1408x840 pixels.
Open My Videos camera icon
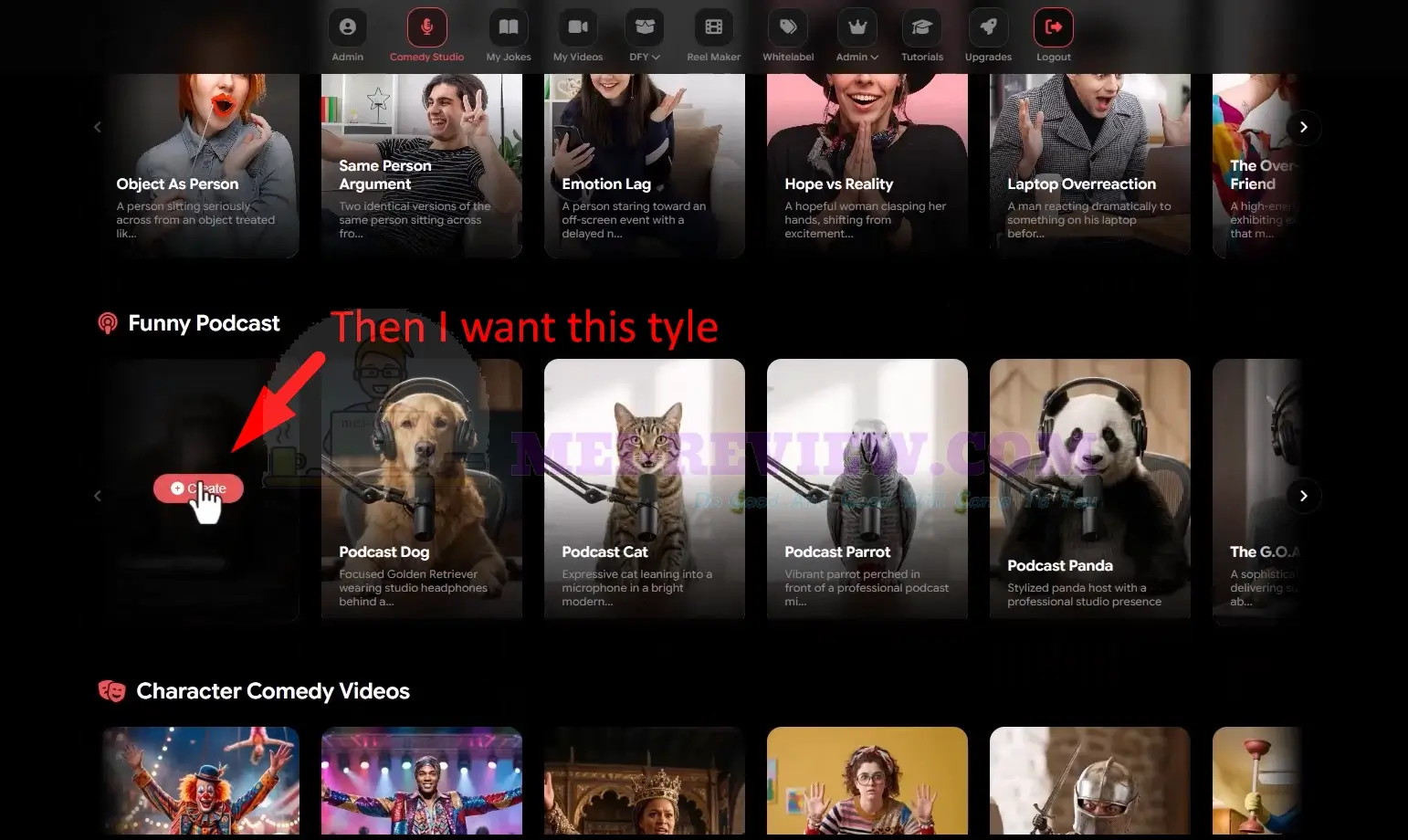[x=578, y=27]
